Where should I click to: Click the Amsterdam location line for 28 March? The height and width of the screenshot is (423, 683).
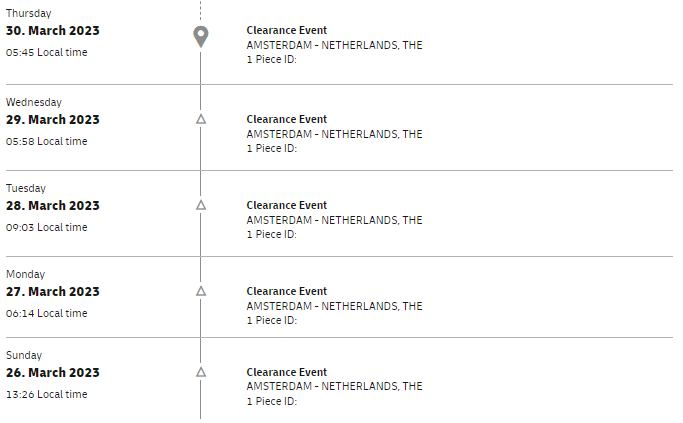(x=335, y=220)
